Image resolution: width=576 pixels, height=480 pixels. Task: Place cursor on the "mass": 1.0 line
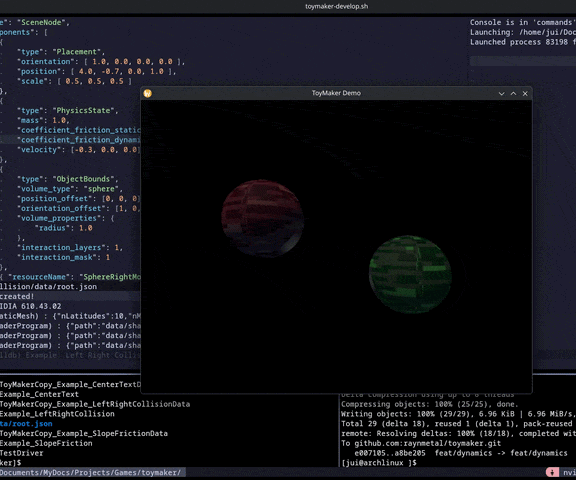pyautogui.click(x=43, y=120)
